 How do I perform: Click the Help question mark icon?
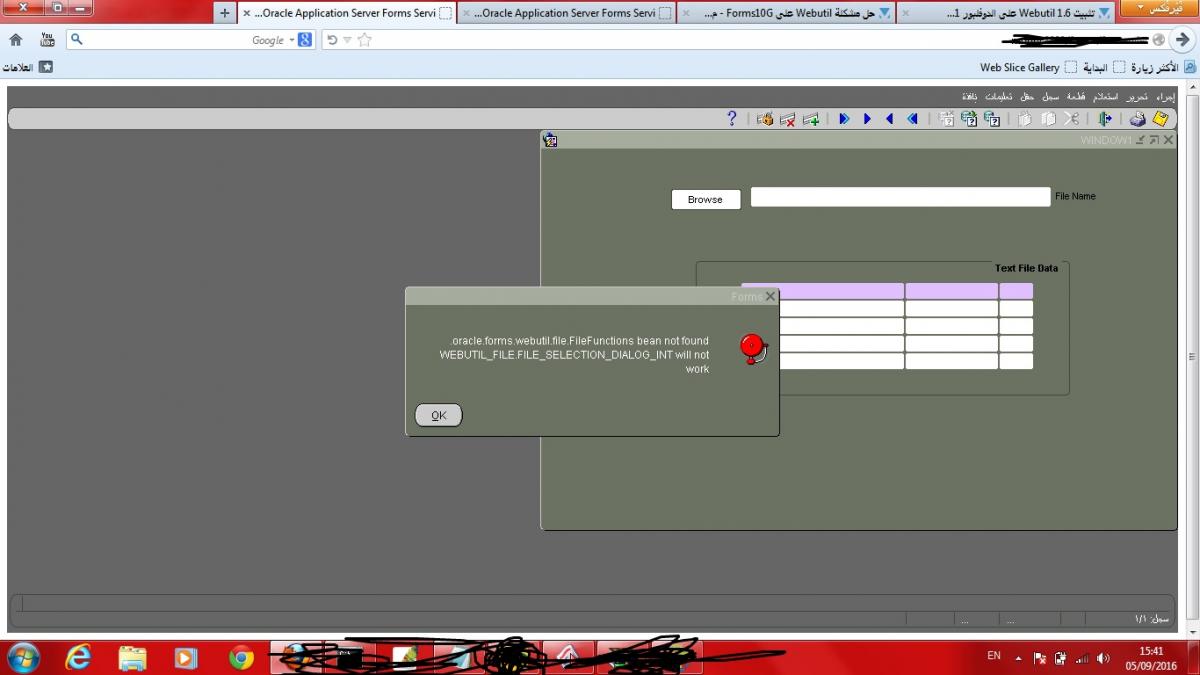[732, 119]
